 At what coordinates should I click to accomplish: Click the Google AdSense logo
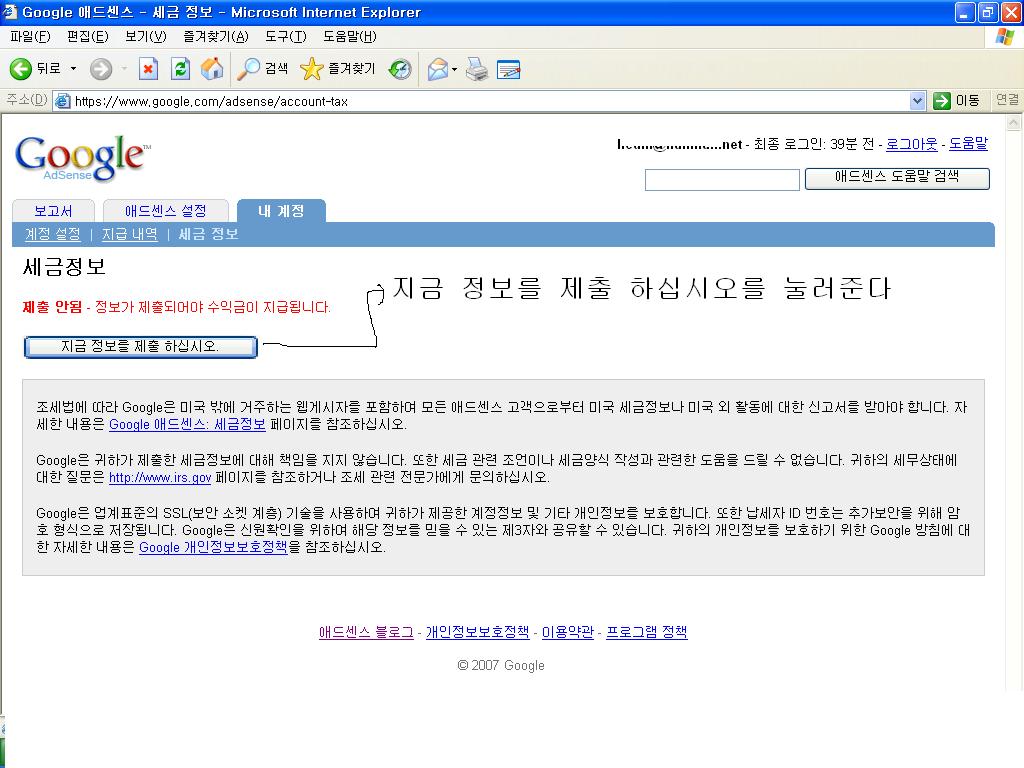[82, 157]
